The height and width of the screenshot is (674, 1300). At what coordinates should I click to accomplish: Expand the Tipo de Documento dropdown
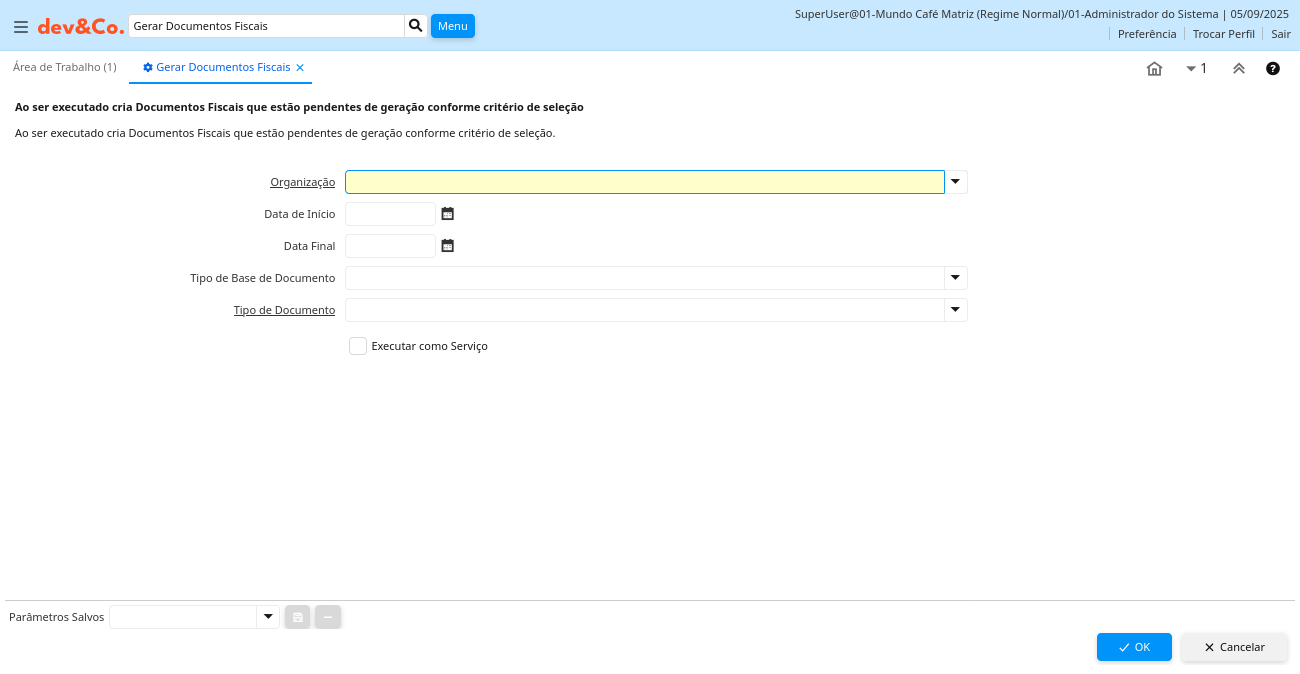pos(956,310)
